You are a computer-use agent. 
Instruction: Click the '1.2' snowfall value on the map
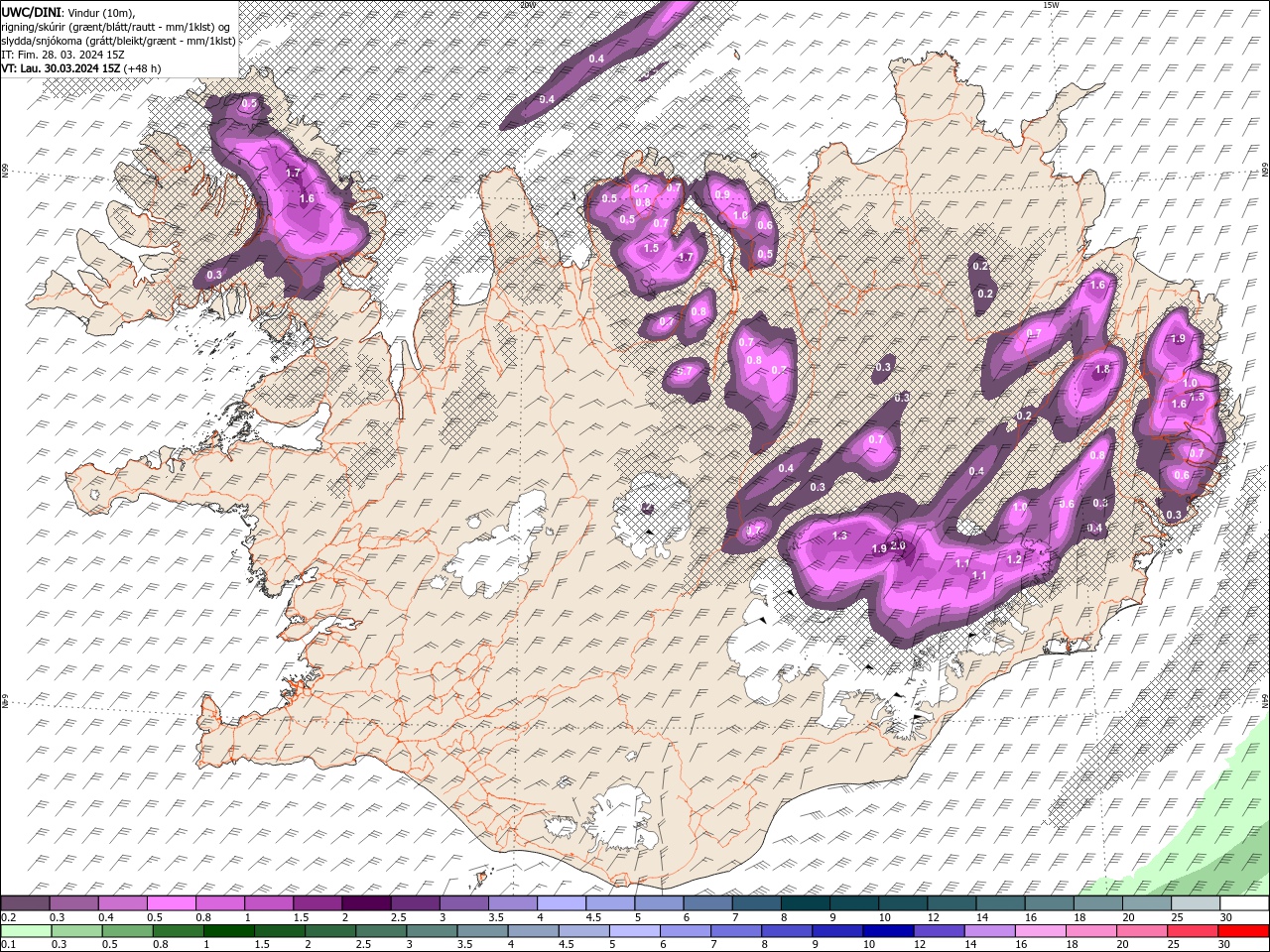(1014, 559)
